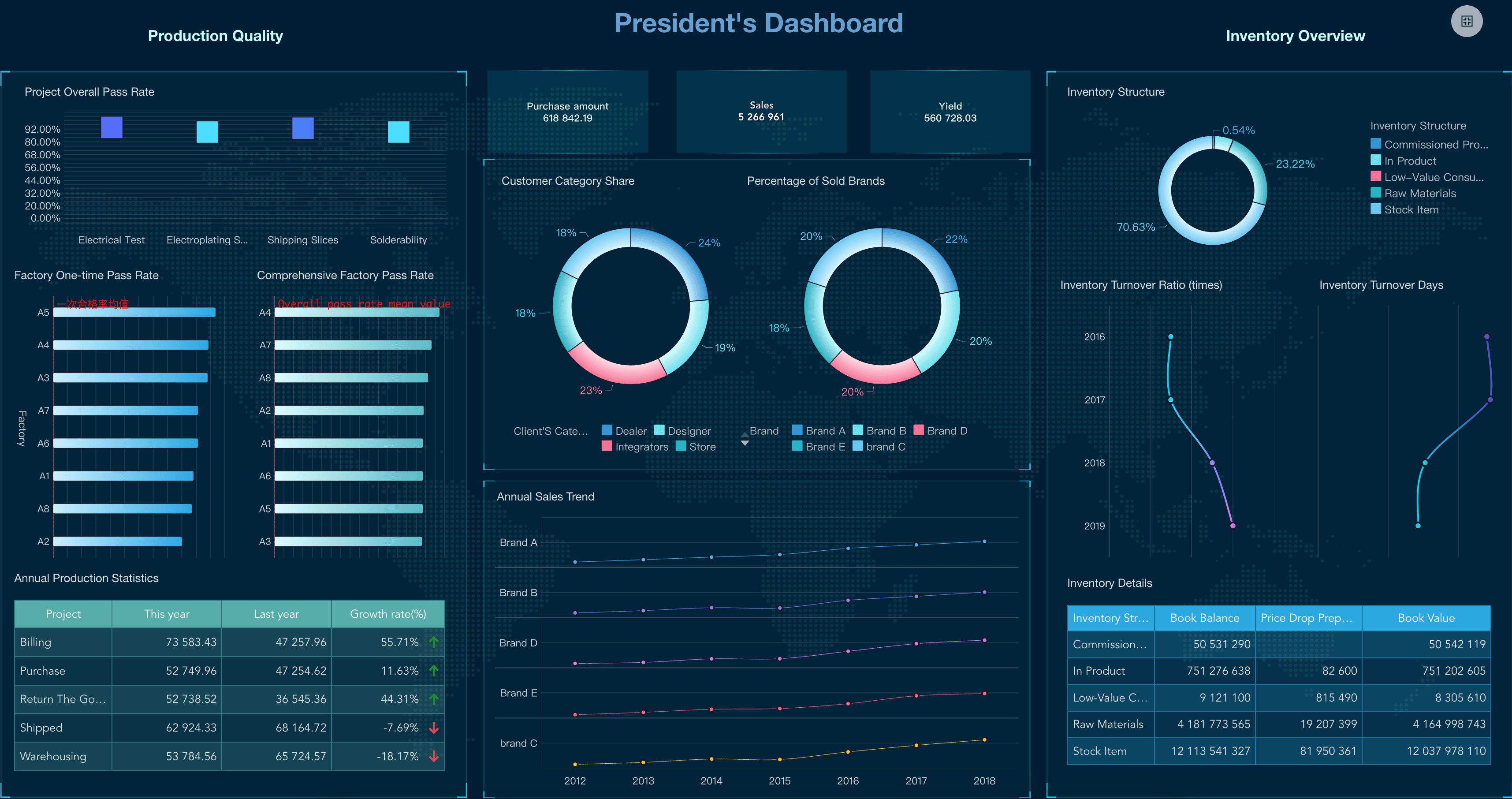Click A3 comprehensive pass rate bar
This screenshot has width=1512, height=799.
pyautogui.click(x=348, y=541)
